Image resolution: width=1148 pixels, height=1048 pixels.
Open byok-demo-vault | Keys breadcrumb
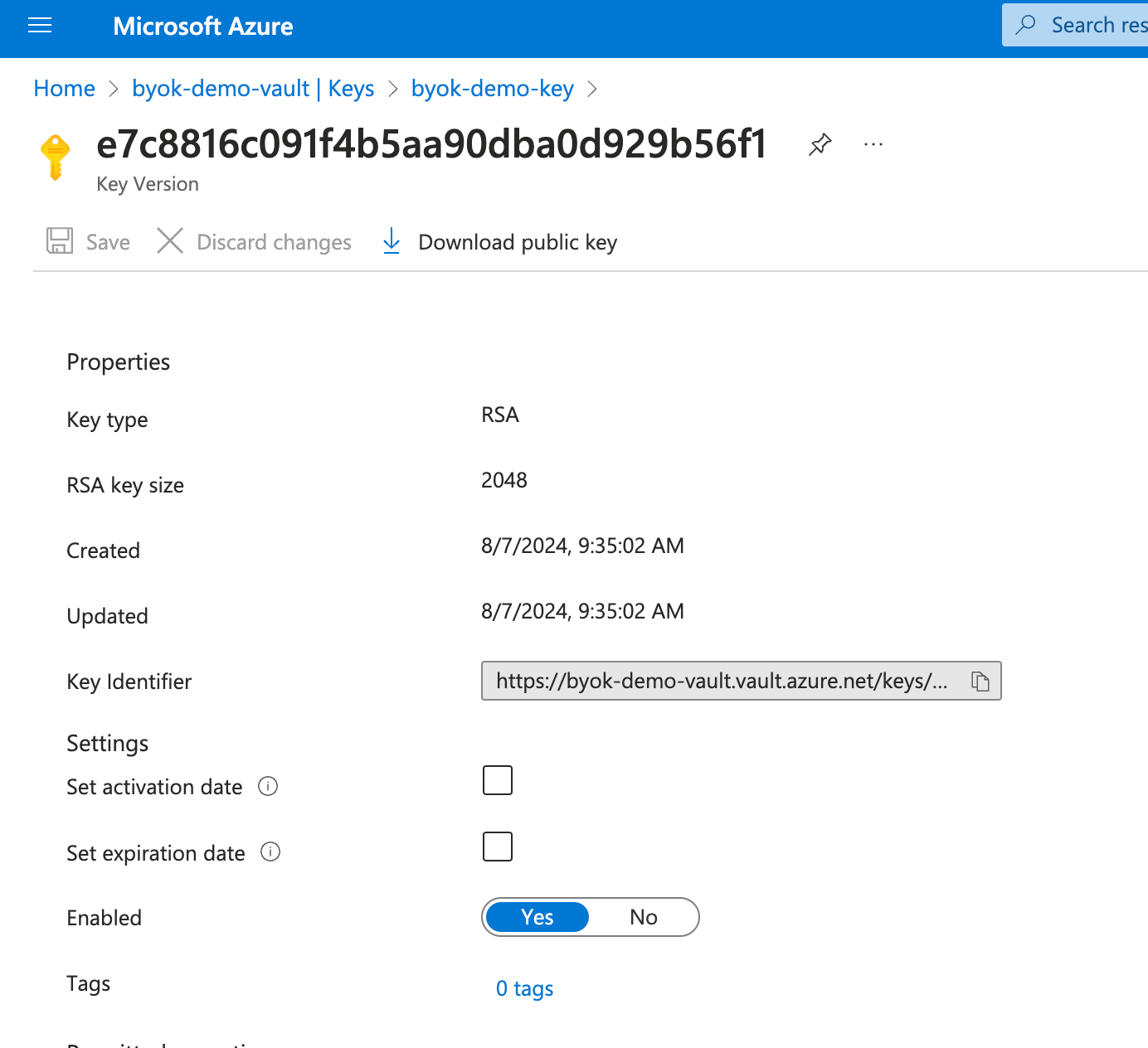click(253, 88)
